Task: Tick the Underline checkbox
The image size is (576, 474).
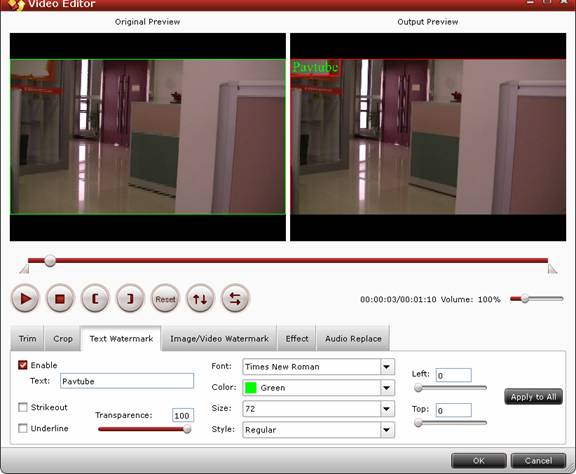Action: [23, 428]
